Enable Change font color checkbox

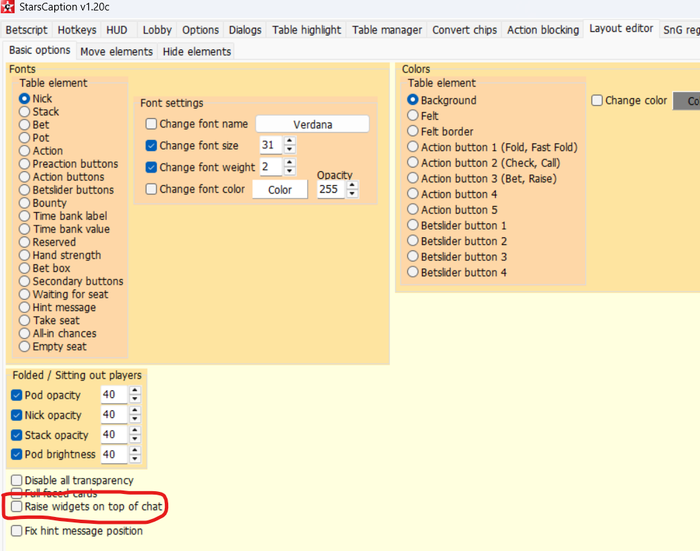click(x=151, y=189)
